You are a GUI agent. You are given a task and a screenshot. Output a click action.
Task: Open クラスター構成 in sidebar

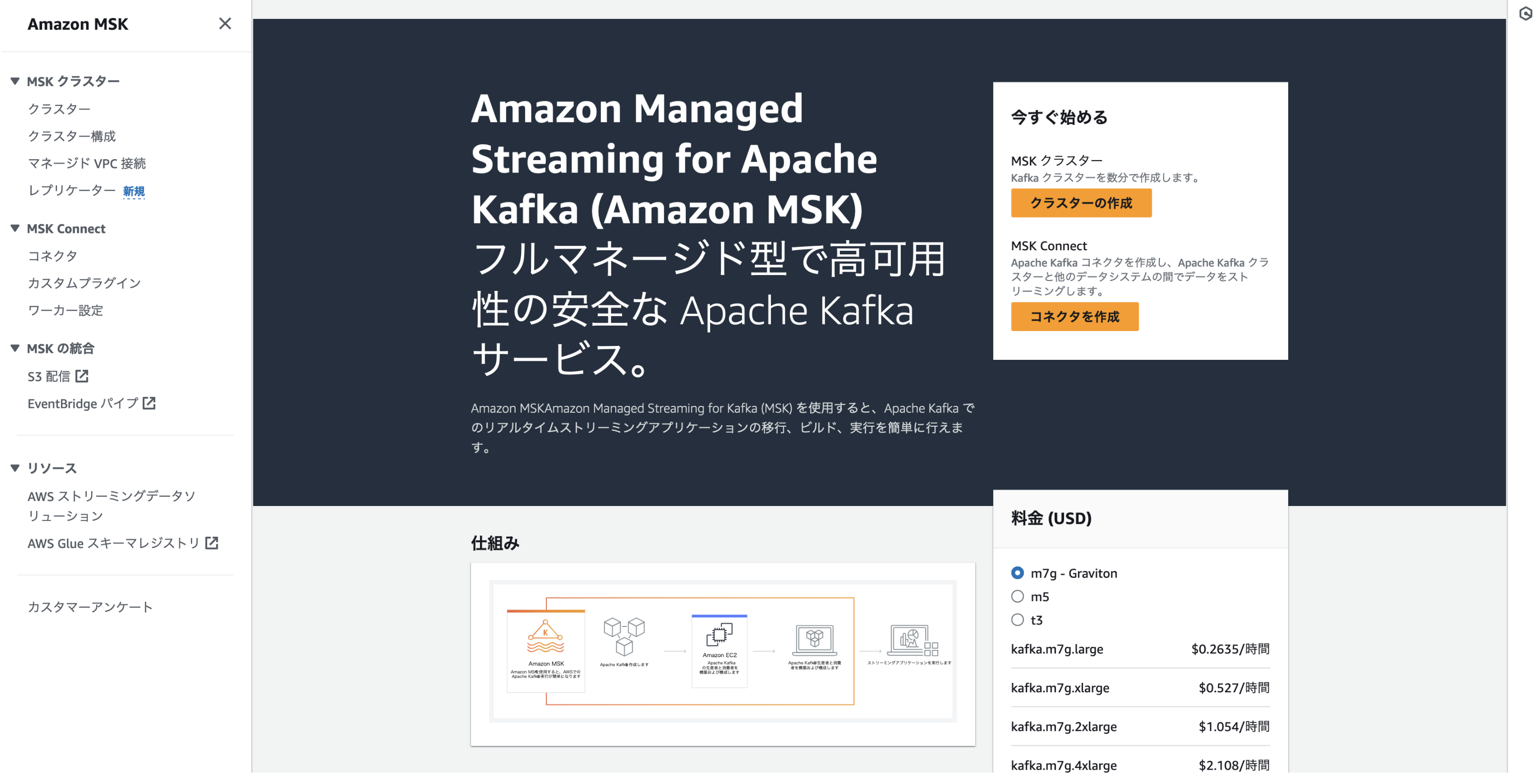point(71,136)
